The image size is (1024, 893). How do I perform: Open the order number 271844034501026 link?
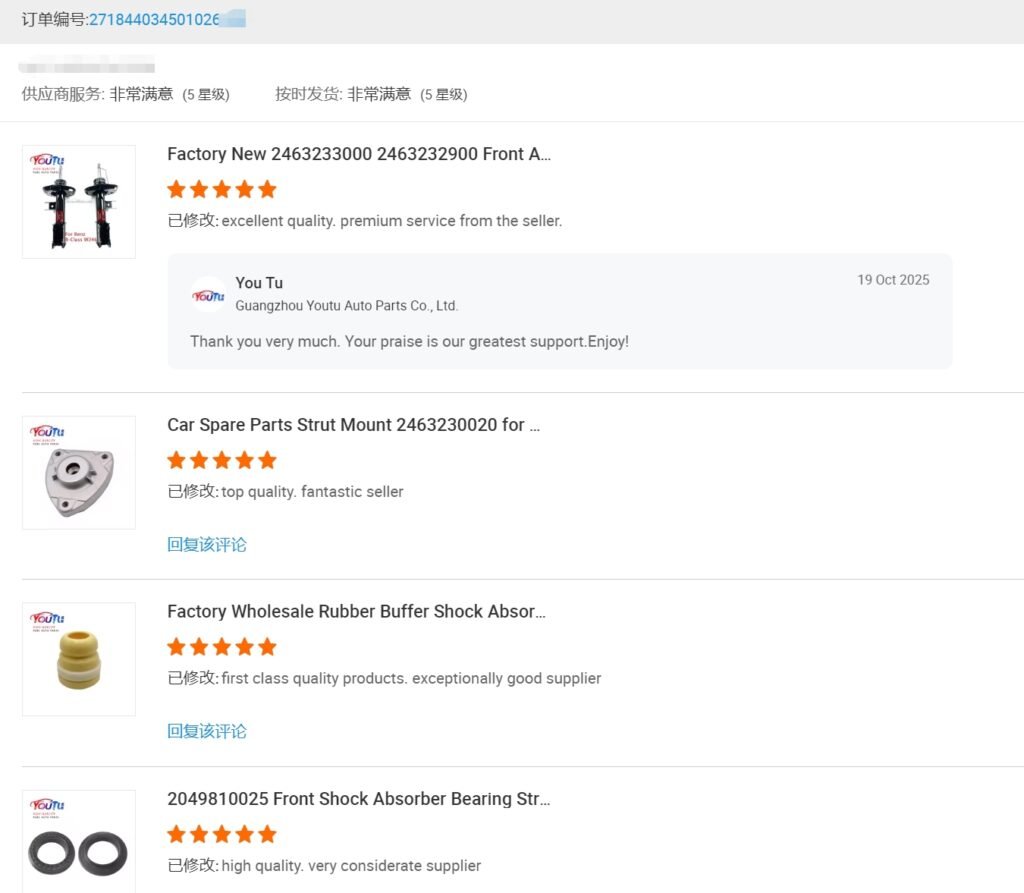(155, 19)
